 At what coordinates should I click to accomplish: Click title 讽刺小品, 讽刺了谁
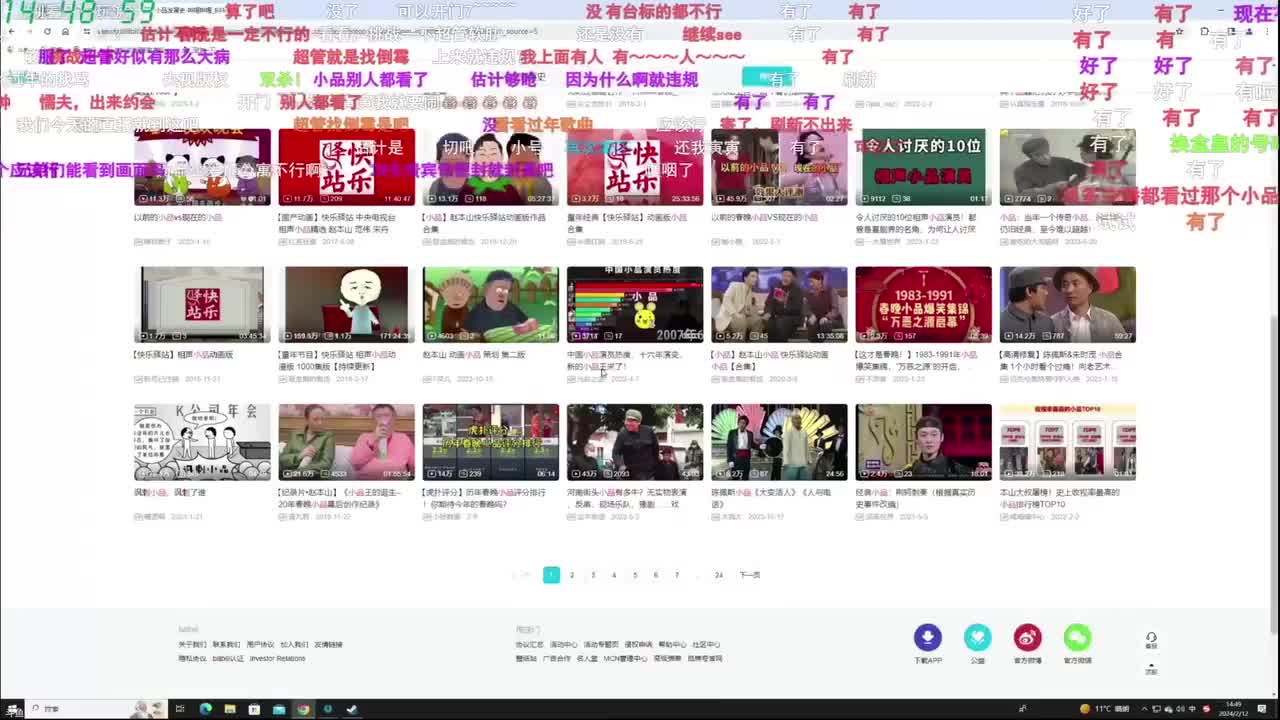[x=170, y=492]
